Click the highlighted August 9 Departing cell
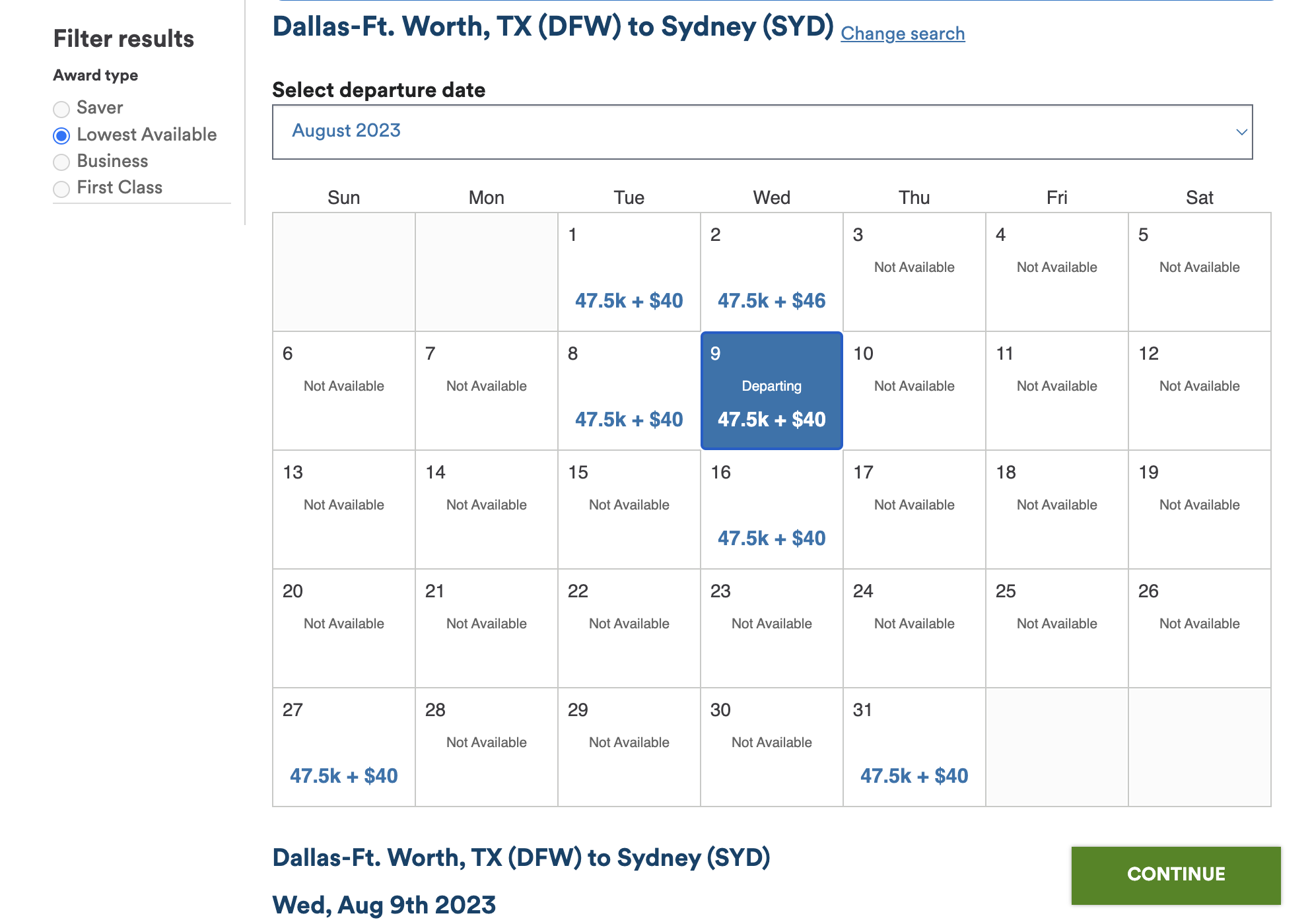Viewport: 1310px width, 924px height. pos(772,391)
